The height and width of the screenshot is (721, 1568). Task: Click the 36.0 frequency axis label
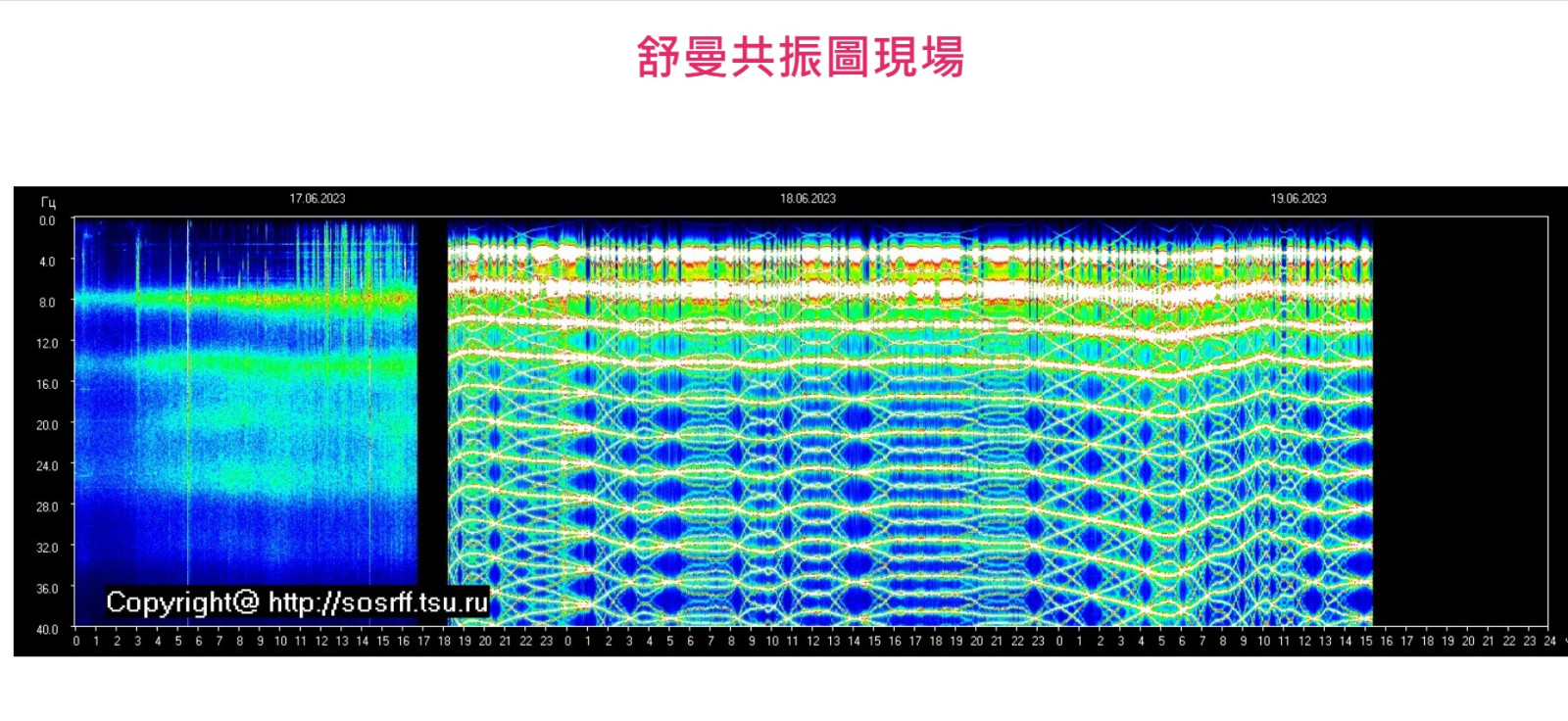(47, 589)
